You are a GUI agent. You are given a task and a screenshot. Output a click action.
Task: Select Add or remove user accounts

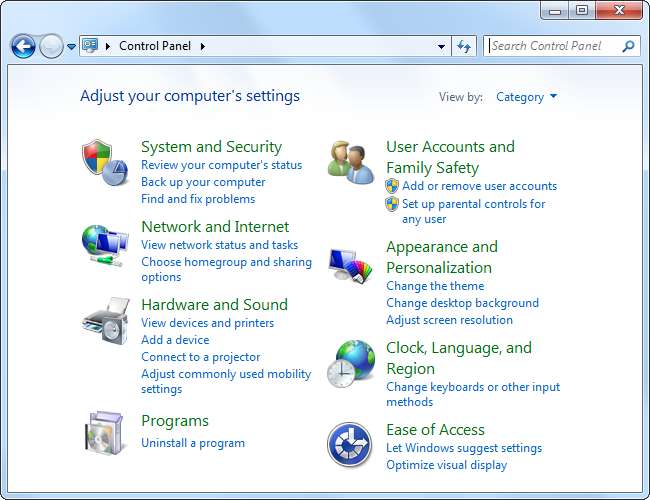(479, 186)
